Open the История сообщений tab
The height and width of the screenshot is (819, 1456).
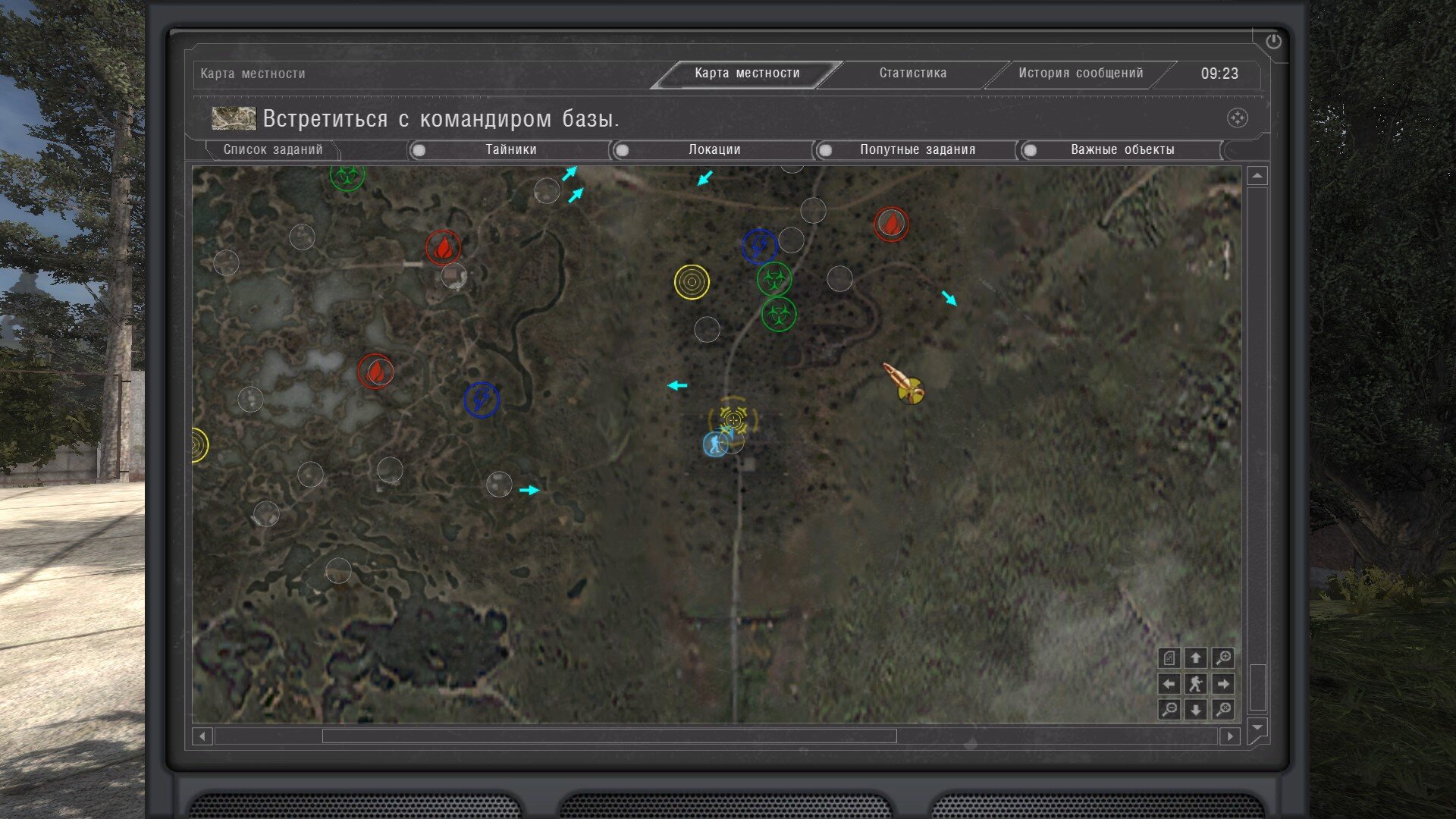coord(1081,74)
